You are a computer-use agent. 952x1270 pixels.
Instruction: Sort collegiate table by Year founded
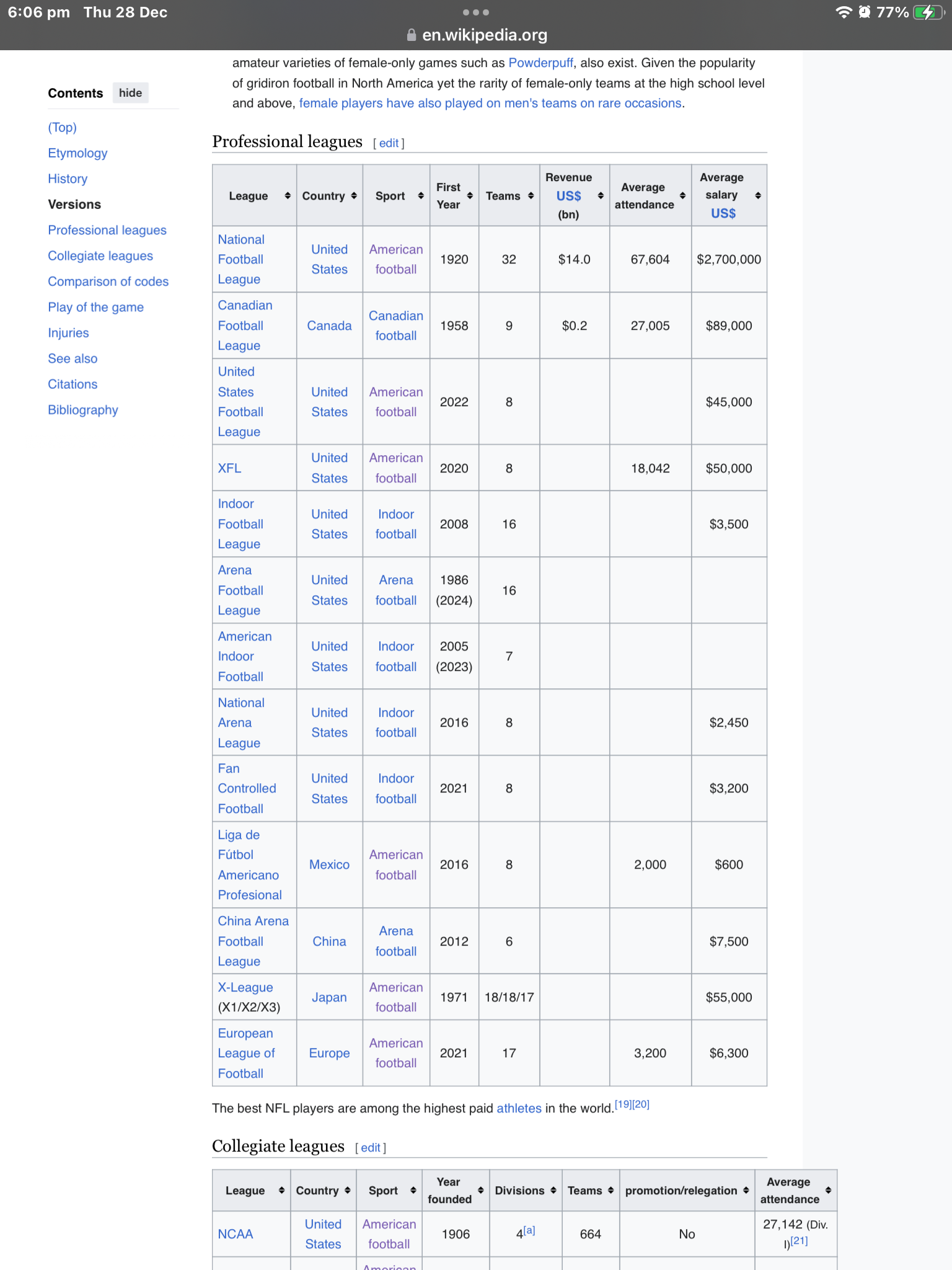481,1191
